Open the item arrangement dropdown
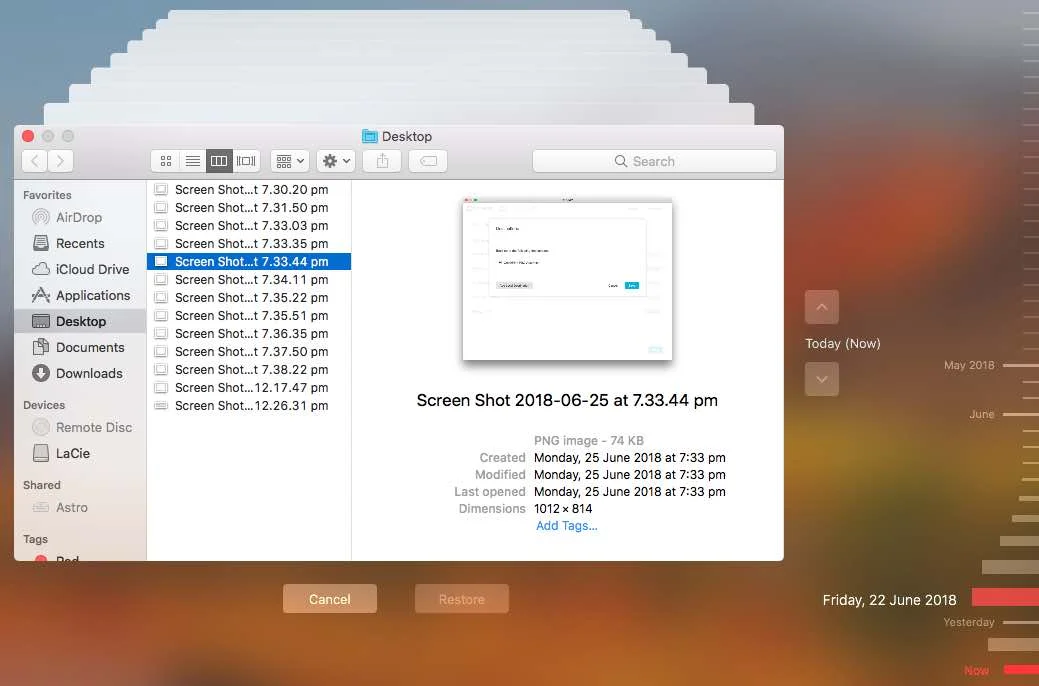This screenshot has width=1039, height=686. pos(289,160)
